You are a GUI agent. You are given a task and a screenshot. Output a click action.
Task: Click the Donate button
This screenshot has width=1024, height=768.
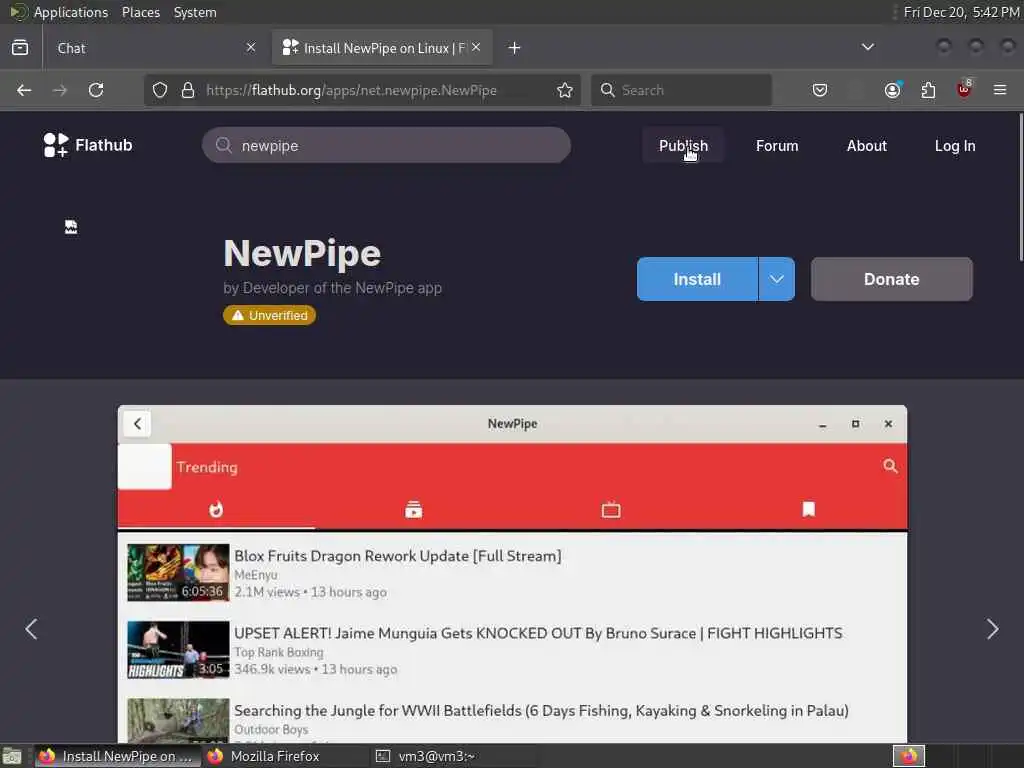891,279
